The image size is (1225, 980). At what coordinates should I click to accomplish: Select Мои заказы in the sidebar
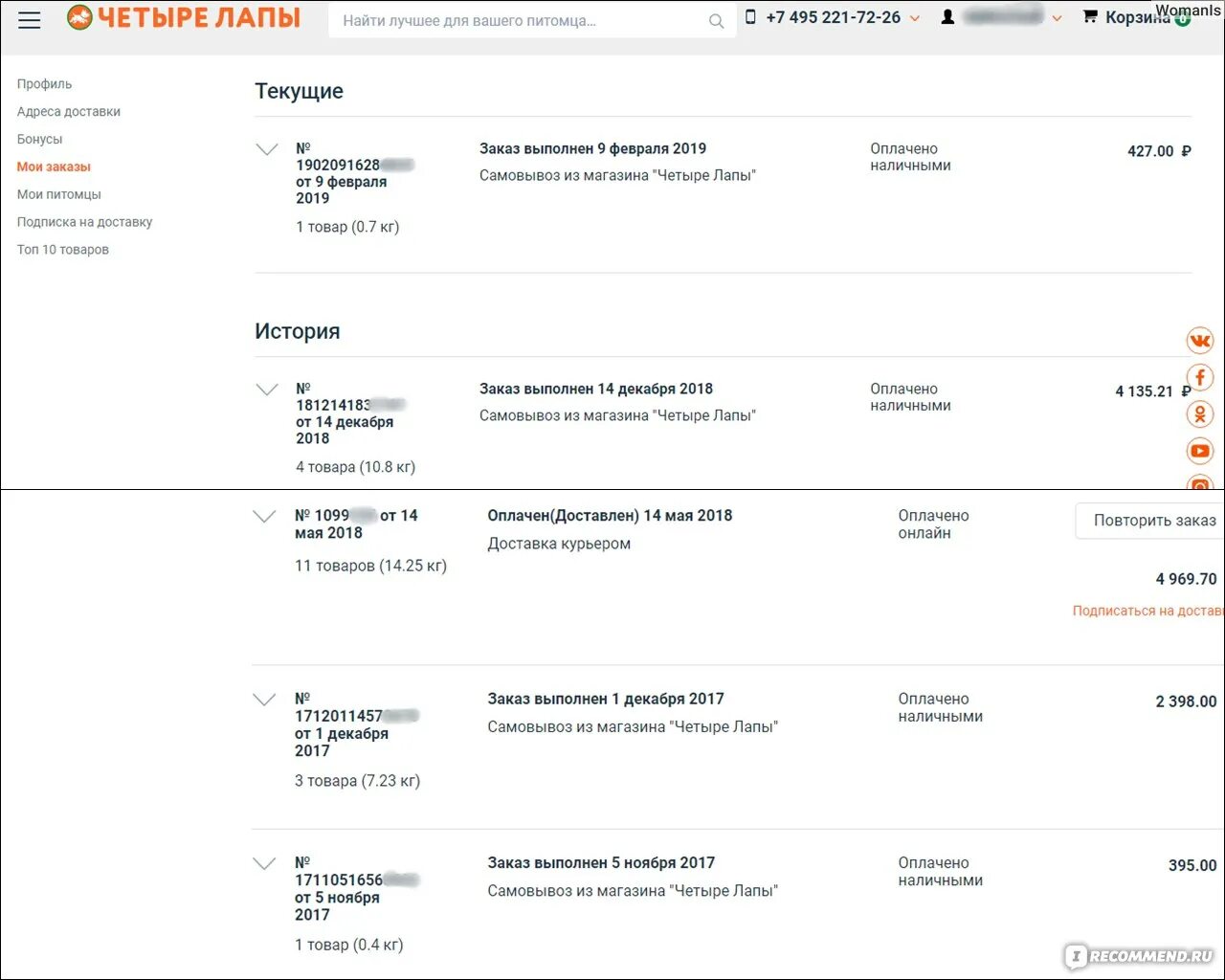pos(54,167)
